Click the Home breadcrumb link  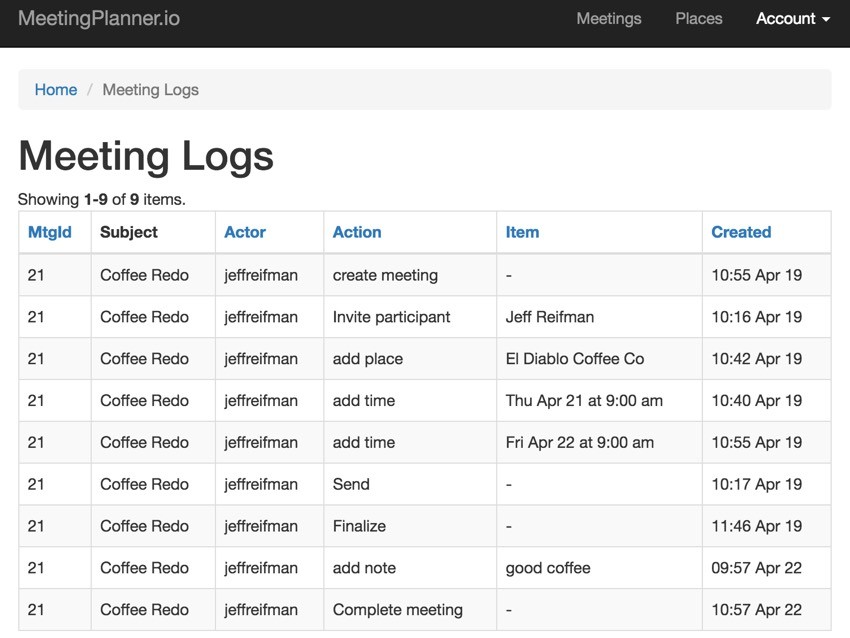click(56, 89)
